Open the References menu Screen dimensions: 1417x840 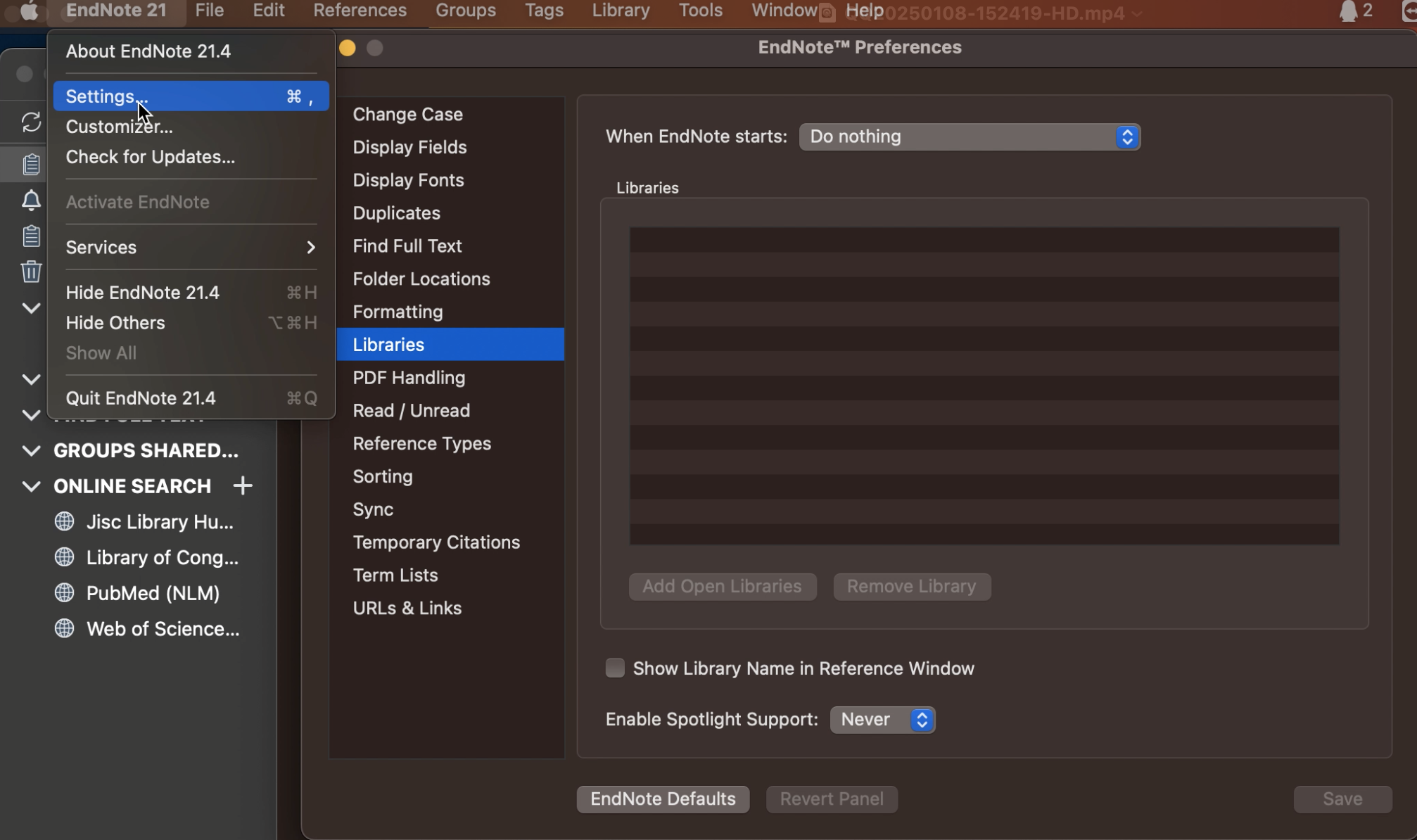[x=360, y=11]
